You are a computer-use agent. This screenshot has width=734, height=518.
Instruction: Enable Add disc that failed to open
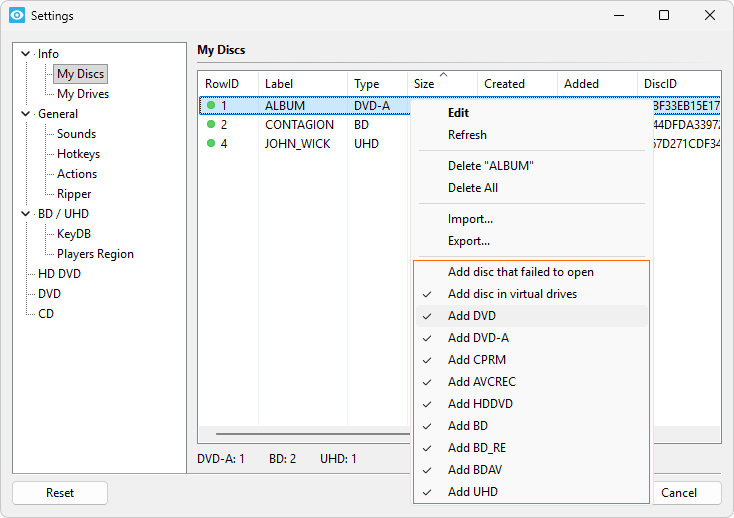[x=520, y=272]
